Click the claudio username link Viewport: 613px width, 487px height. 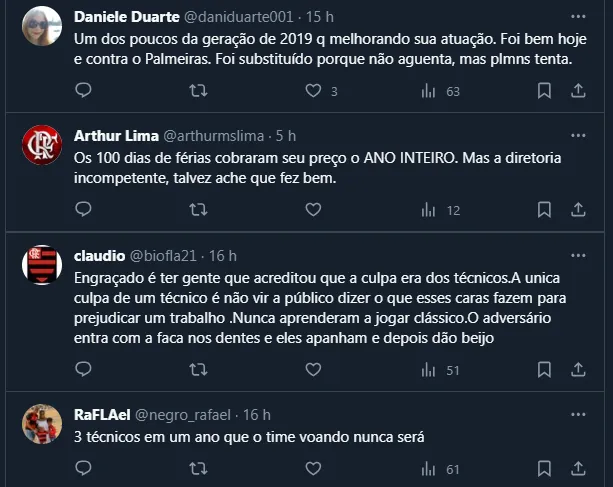click(x=99, y=256)
